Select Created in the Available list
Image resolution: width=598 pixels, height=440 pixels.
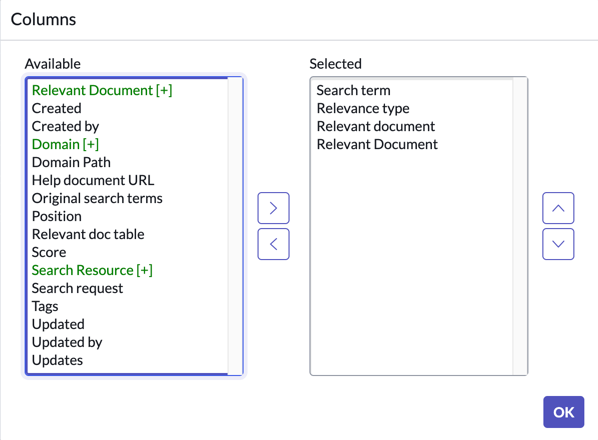pyautogui.click(x=56, y=108)
